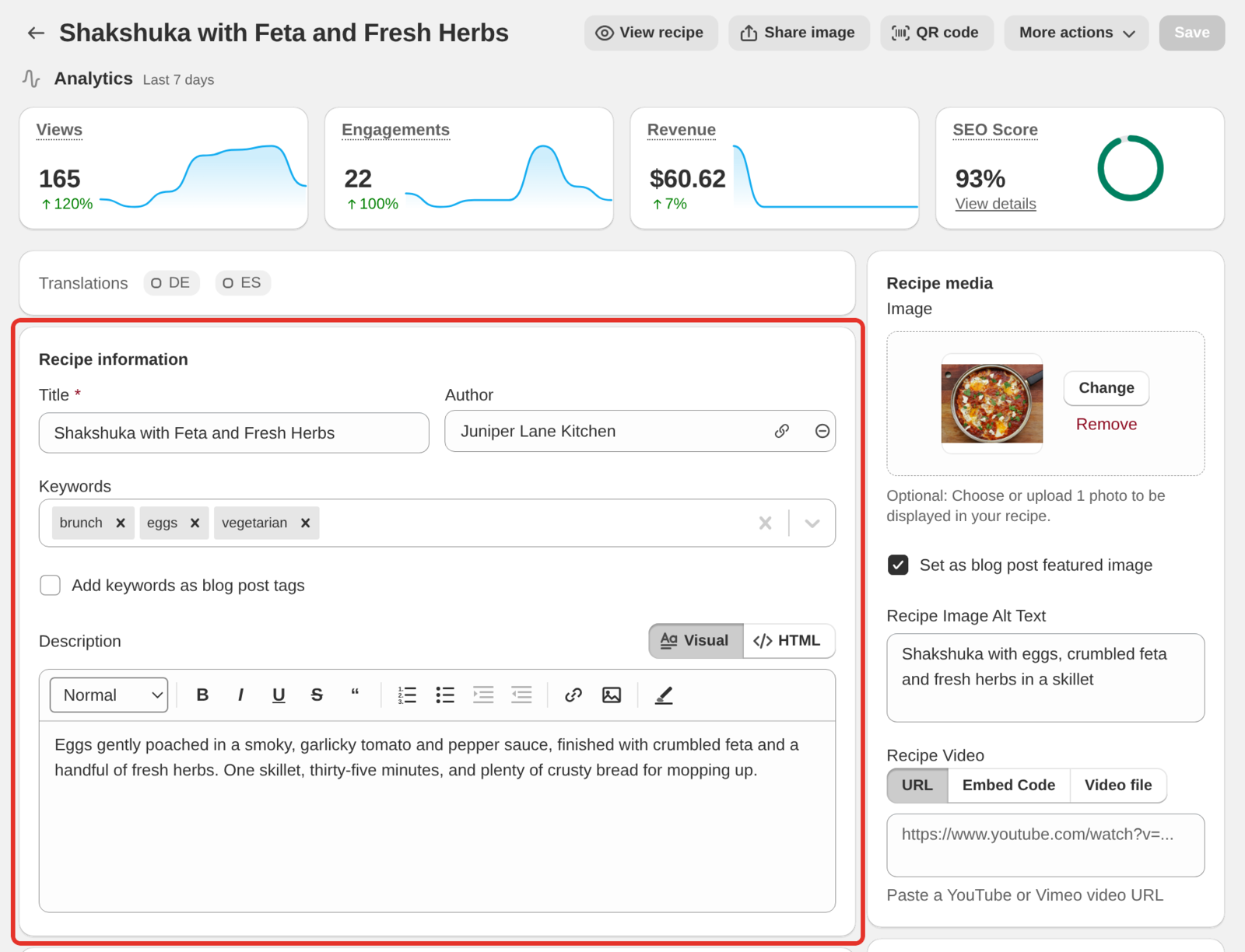
Task: Apply italic formatting in description toolbar
Action: (x=240, y=695)
